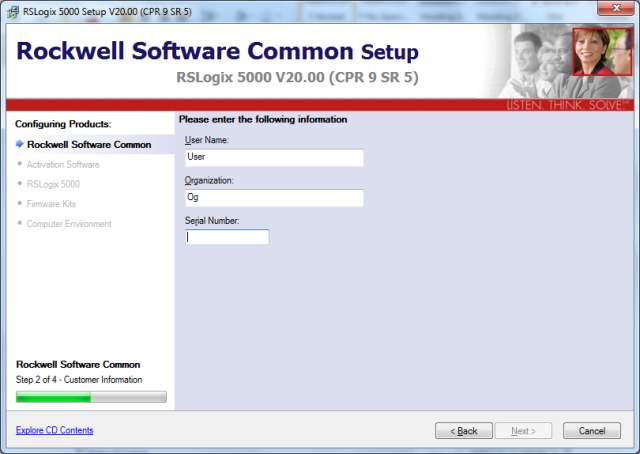This screenshot has height=454, width=640.
Task: Click the 'User Name:' label
Action: point(207,140)
